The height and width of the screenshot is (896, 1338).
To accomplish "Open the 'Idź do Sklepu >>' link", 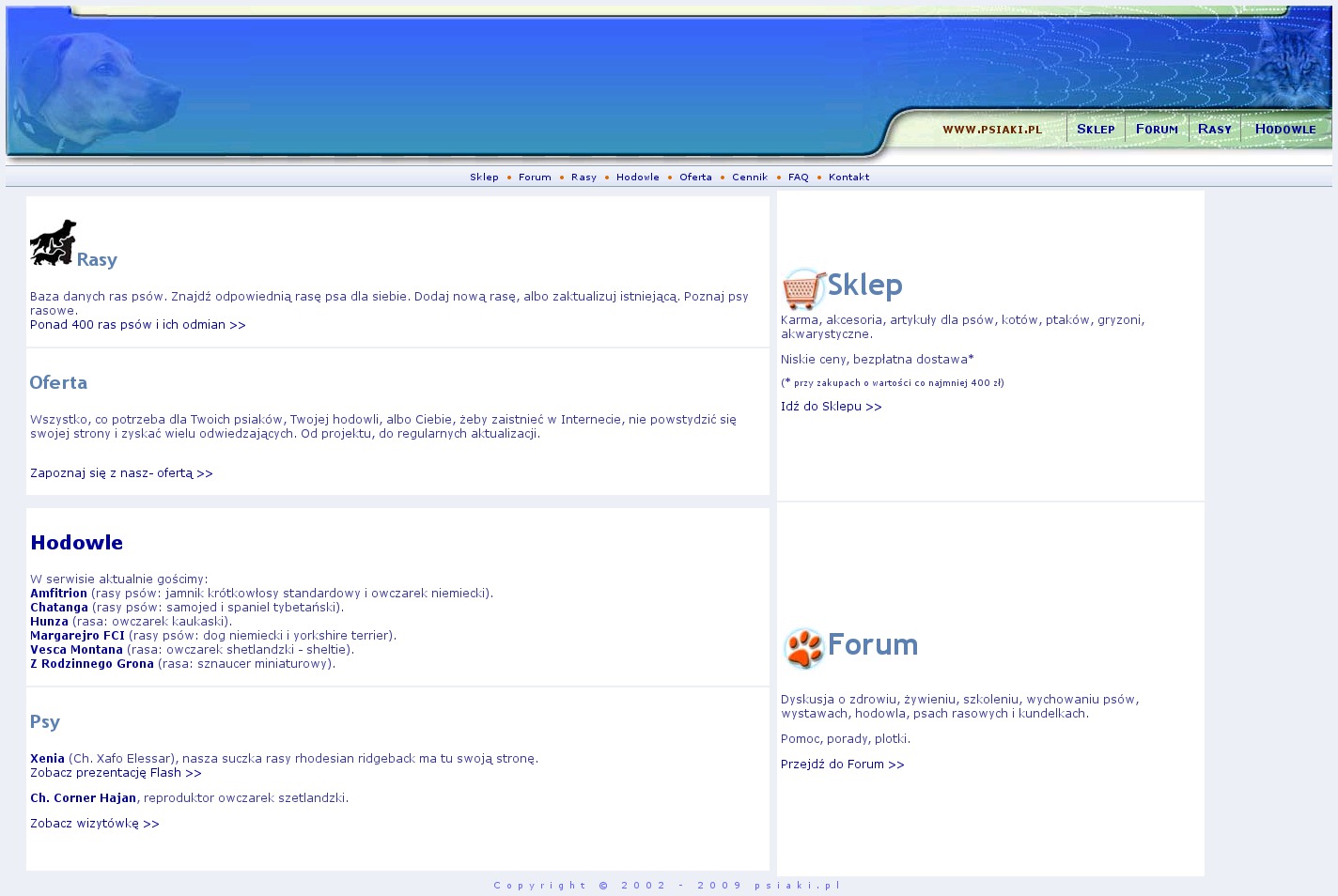I will click(831, 407).
